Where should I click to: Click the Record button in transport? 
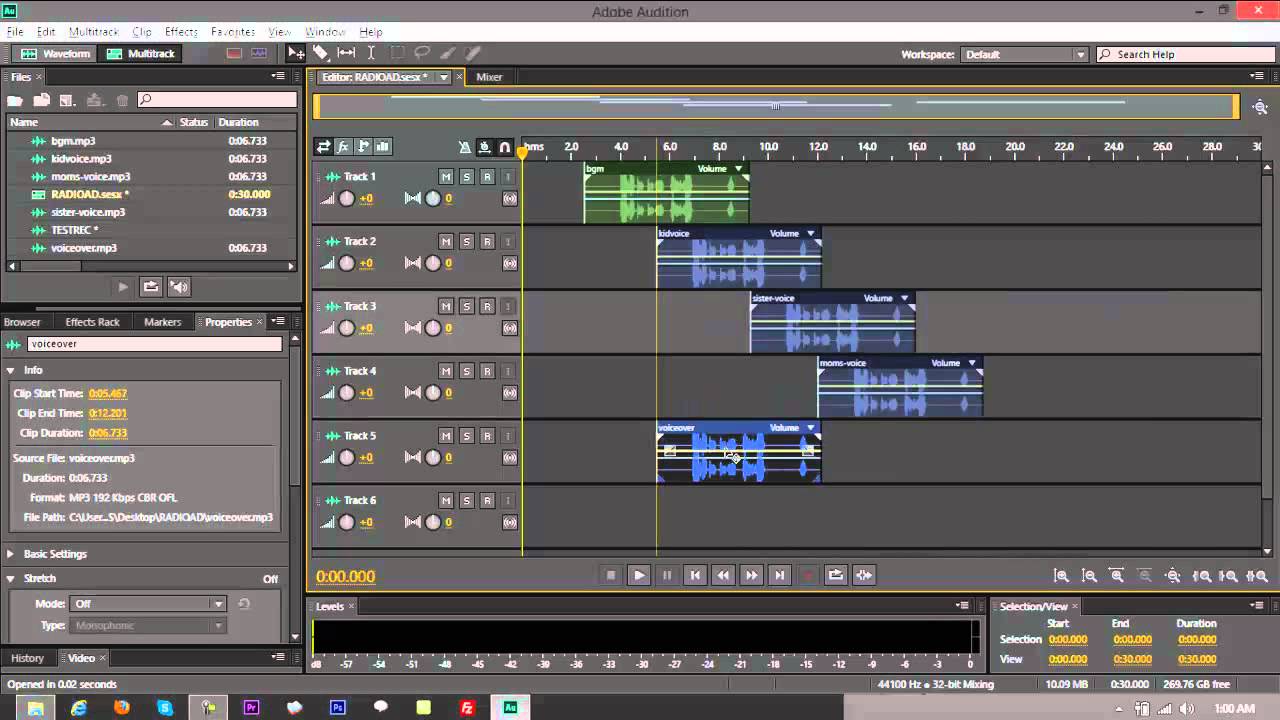[808, 575]
